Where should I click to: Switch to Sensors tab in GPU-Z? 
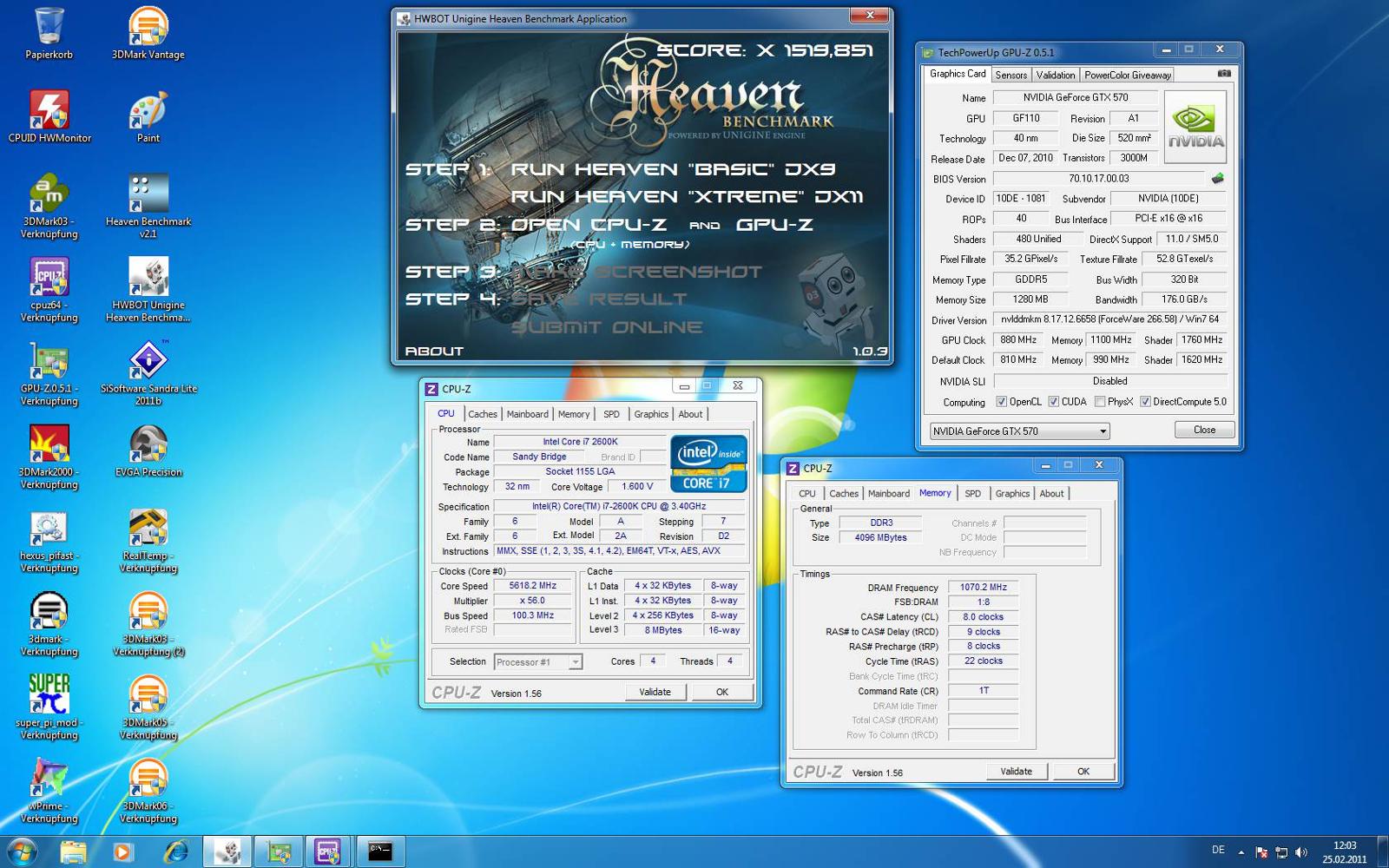[x=1010, y=75]
